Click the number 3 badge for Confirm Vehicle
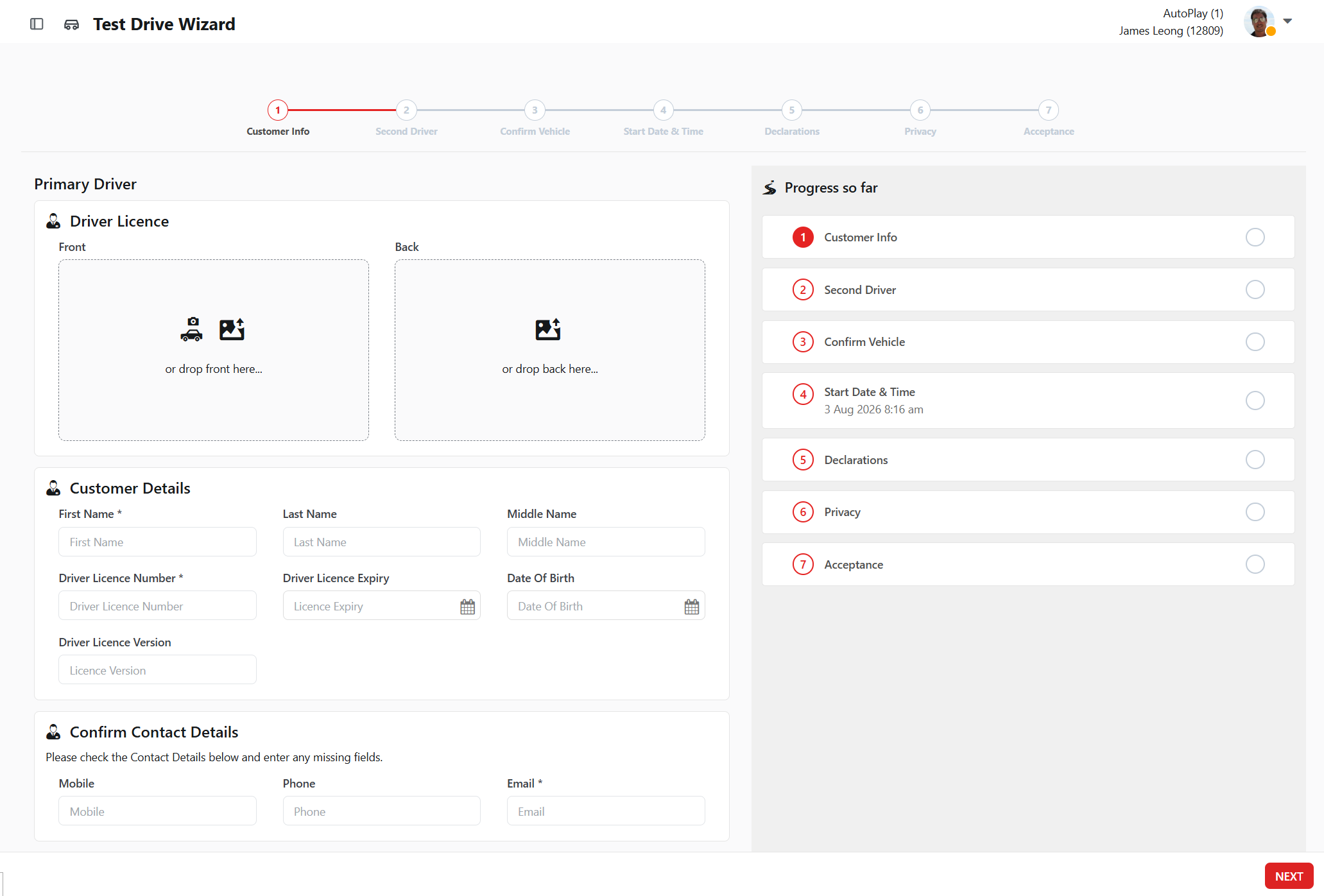Image resolution: width=1324 pixels, height=896 pixels. tap(803, 342)
